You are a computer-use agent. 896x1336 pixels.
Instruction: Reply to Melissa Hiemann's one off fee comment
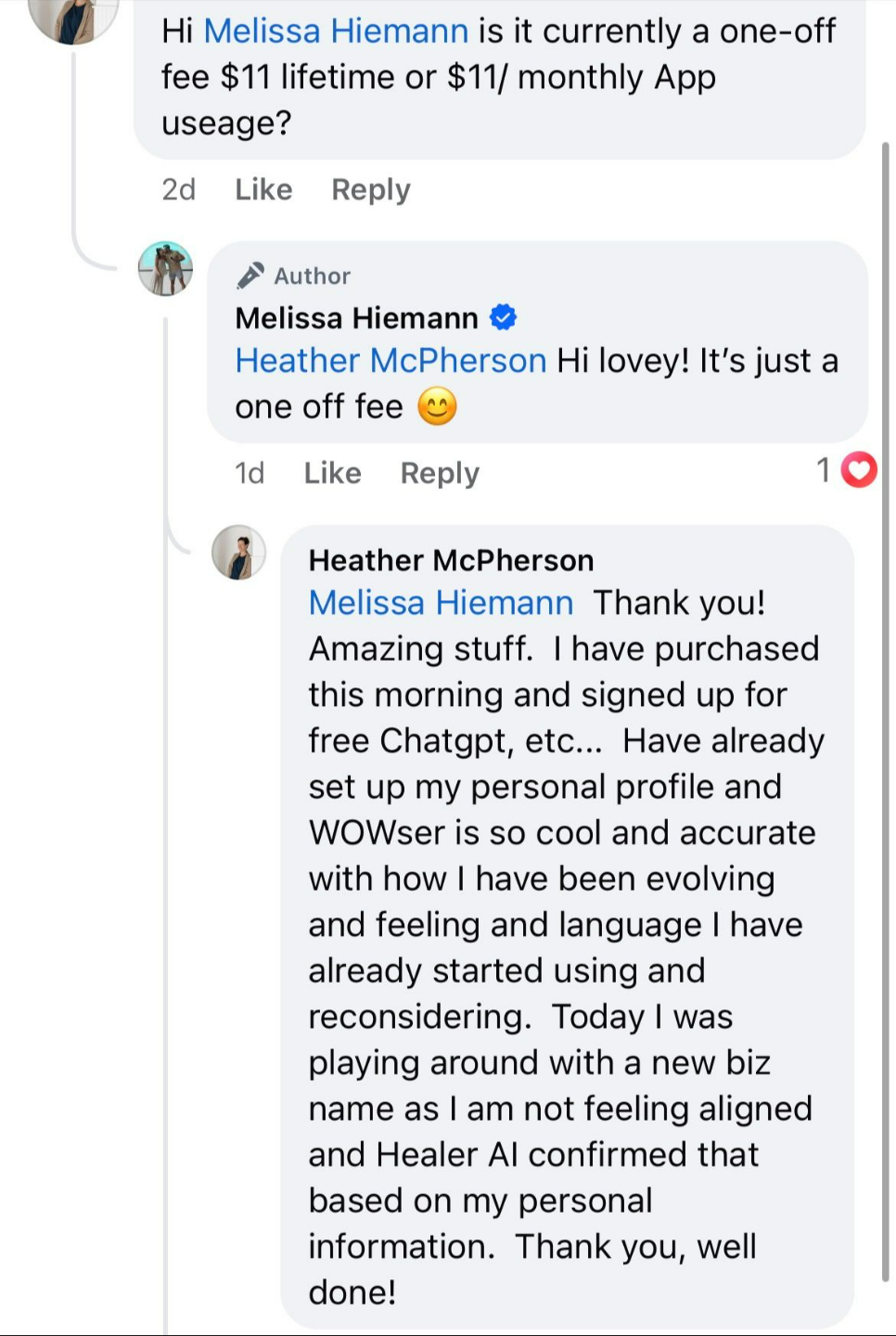(x=440, y=473)
